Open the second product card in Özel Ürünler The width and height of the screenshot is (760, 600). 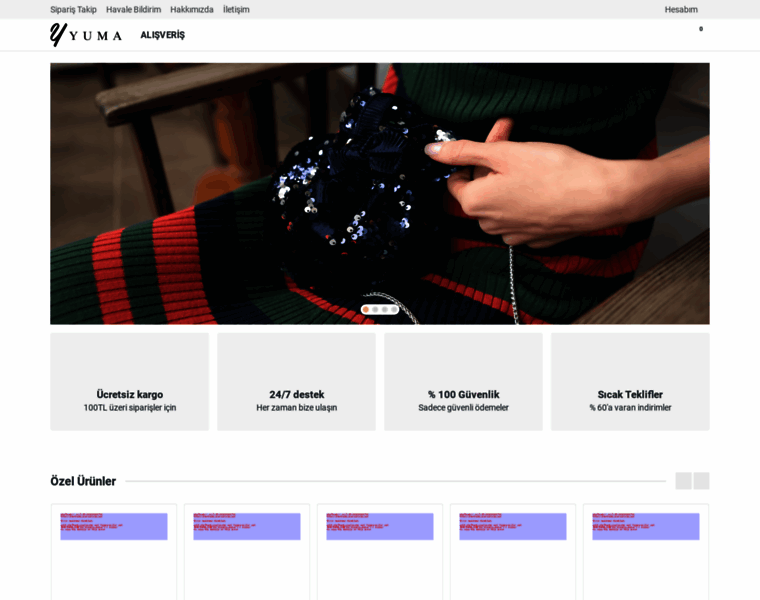[247, 552]
